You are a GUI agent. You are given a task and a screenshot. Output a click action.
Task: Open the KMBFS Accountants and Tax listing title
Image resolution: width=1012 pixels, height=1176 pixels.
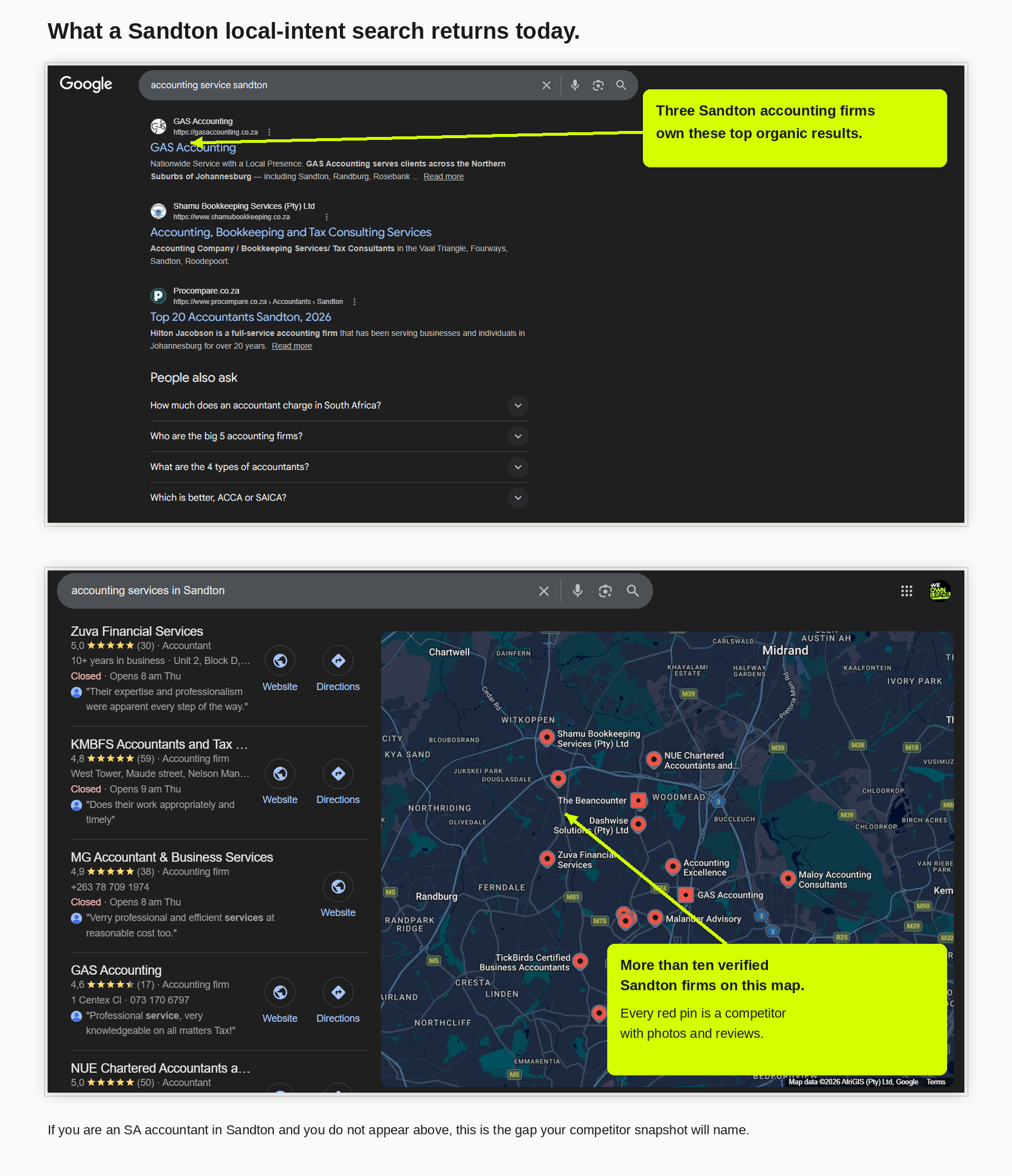159,744
